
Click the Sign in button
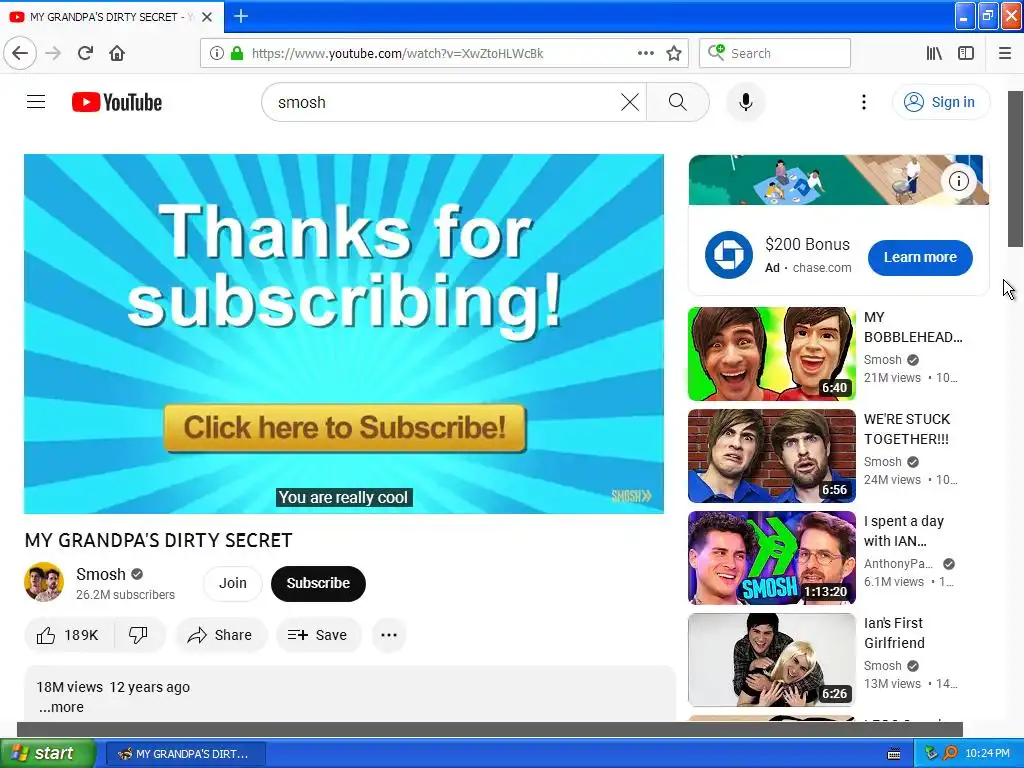click(940, 102)
